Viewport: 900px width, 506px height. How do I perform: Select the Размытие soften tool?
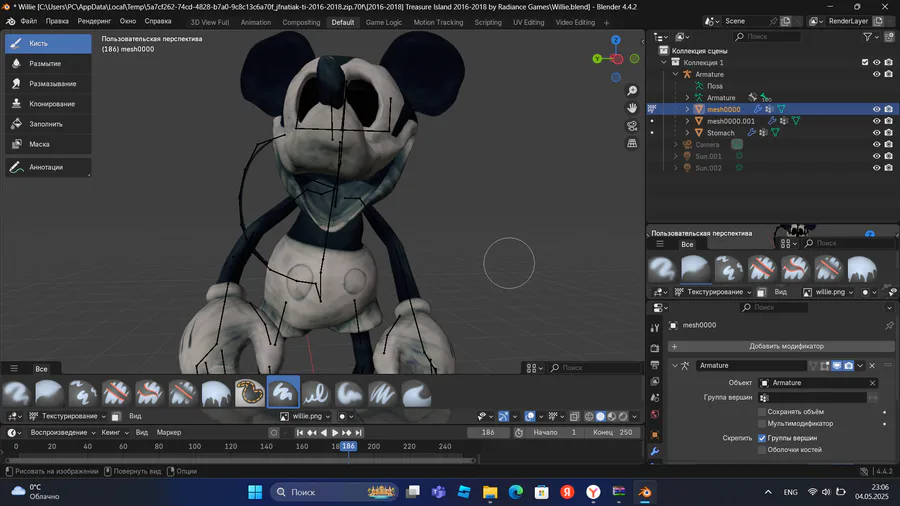click(48, 64)
